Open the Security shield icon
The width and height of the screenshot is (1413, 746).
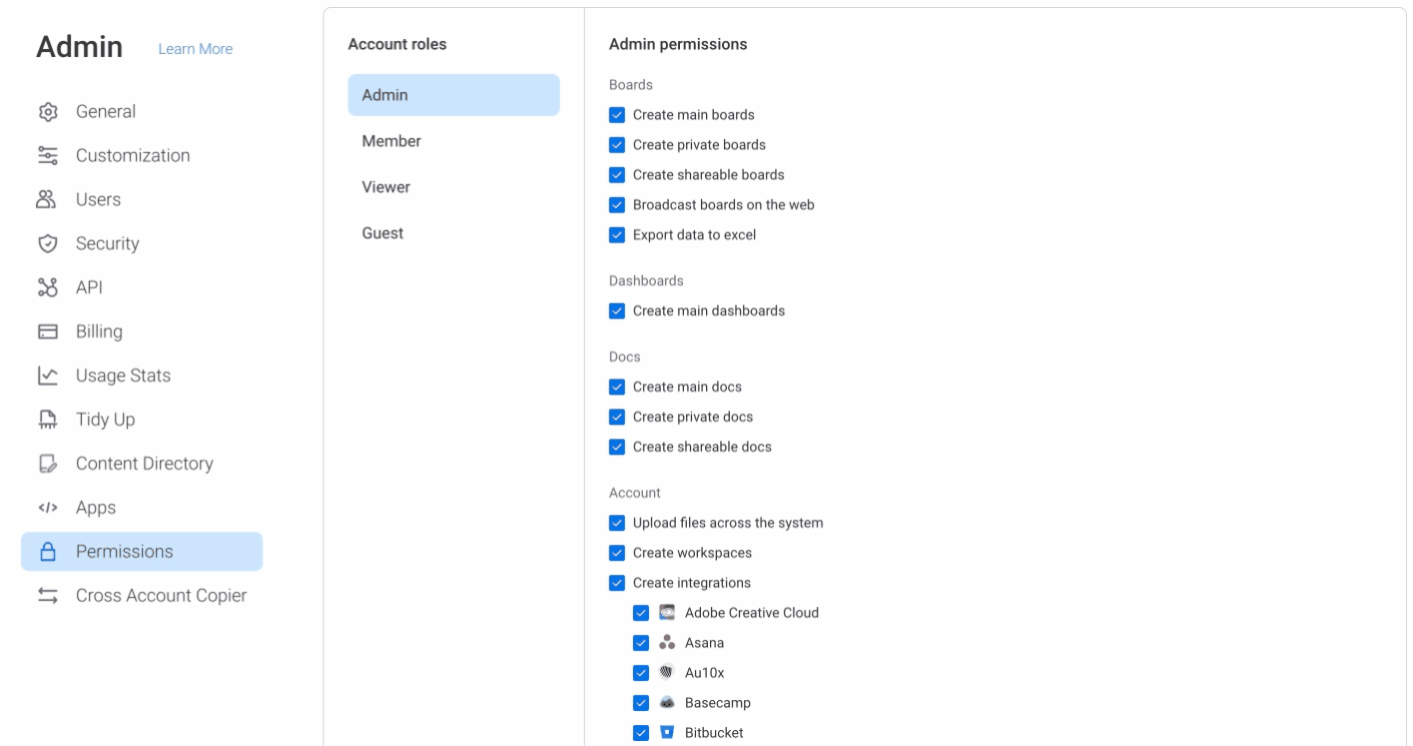[x=47, y=244]
